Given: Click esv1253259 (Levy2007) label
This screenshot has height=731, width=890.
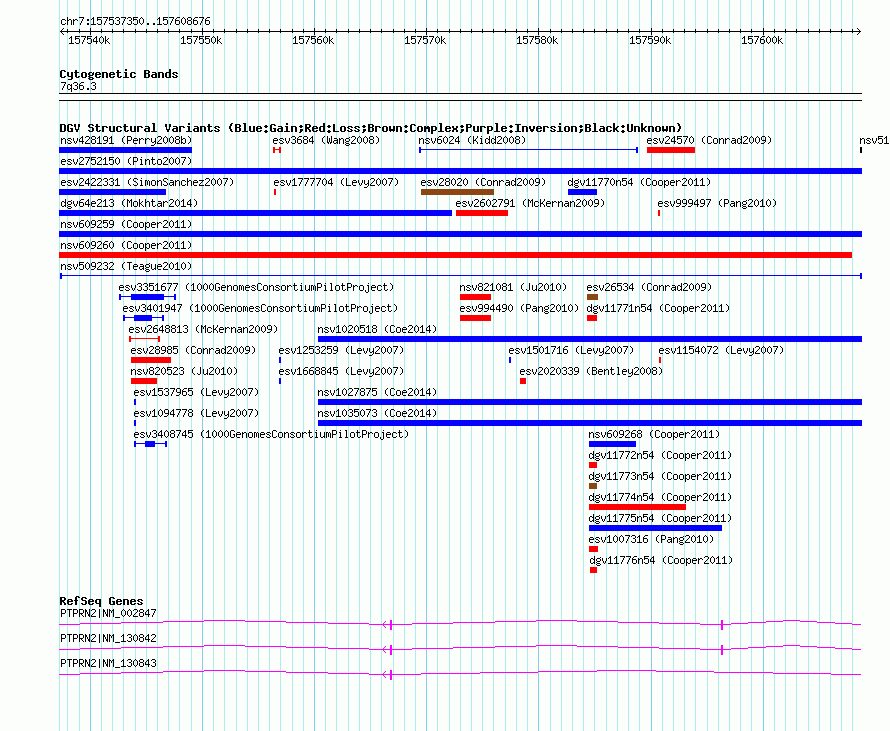Looking at the screenshot, I should pyautogui.click(x=341, y=350).
